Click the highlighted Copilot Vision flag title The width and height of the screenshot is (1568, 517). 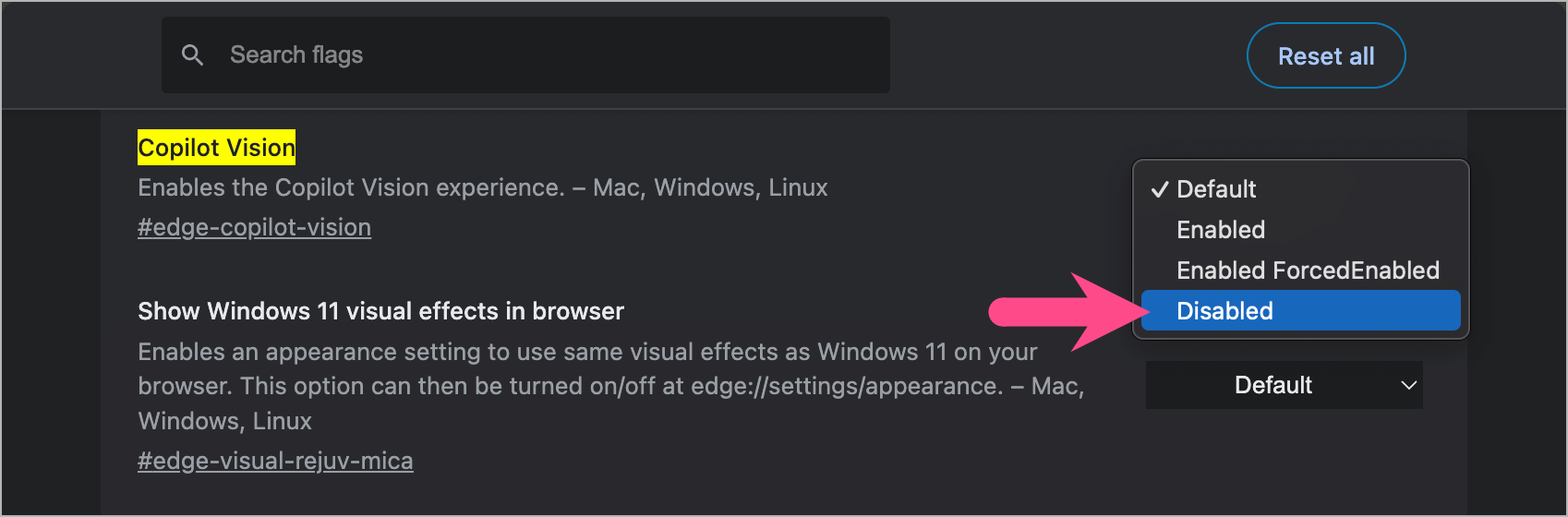pos(217,148)
